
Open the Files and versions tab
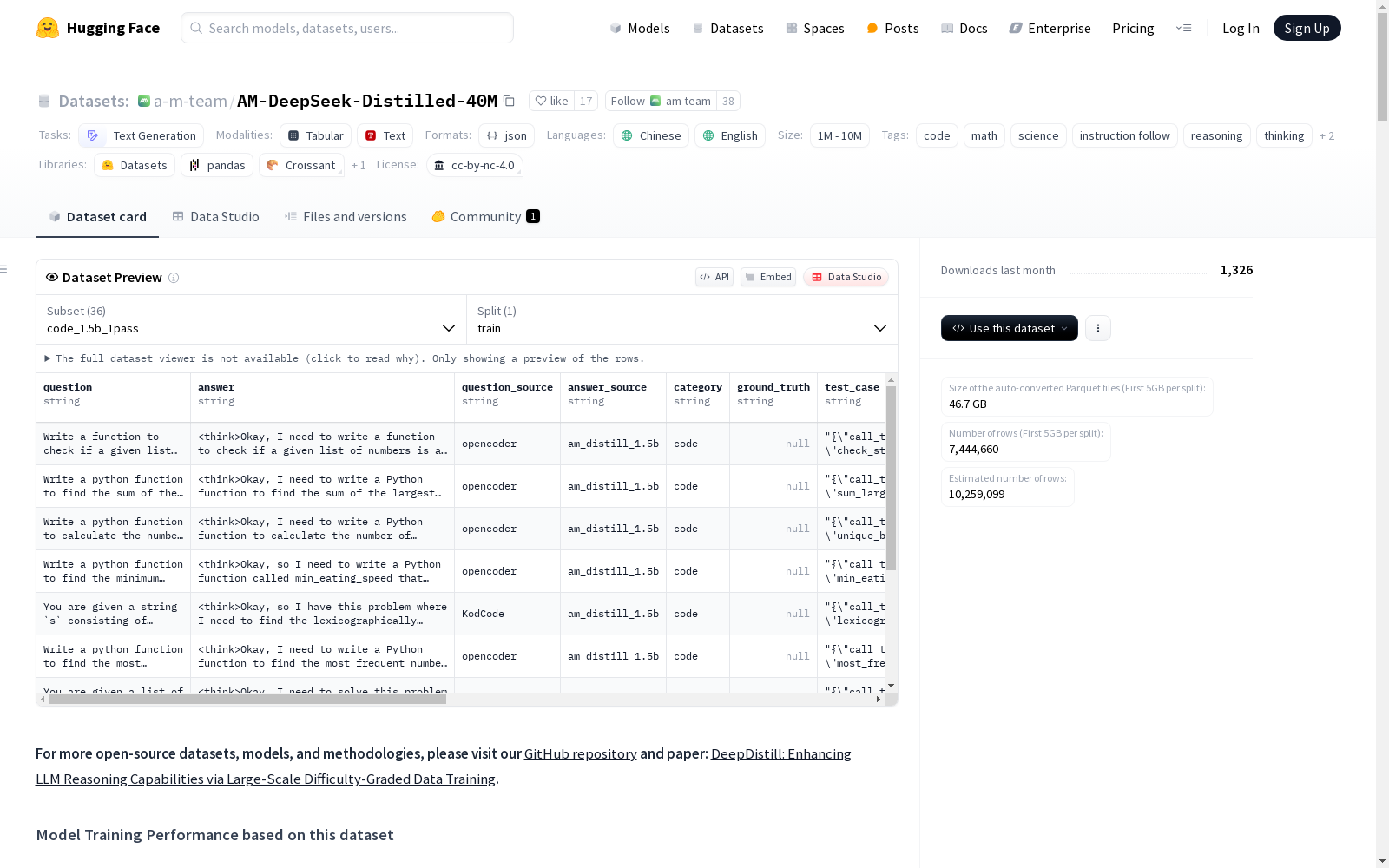point(346,217)
